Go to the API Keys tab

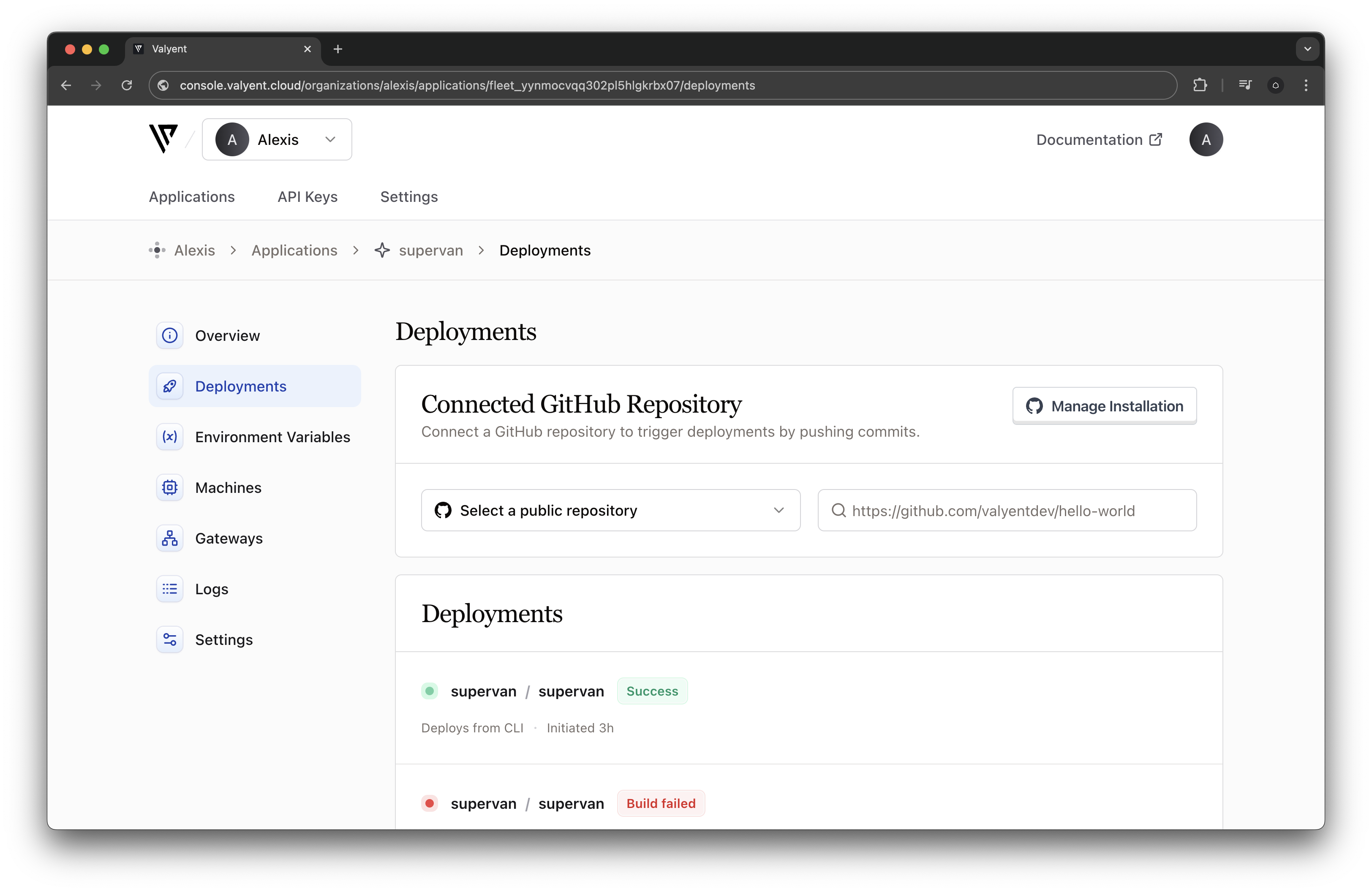click(x=307, y=197)
